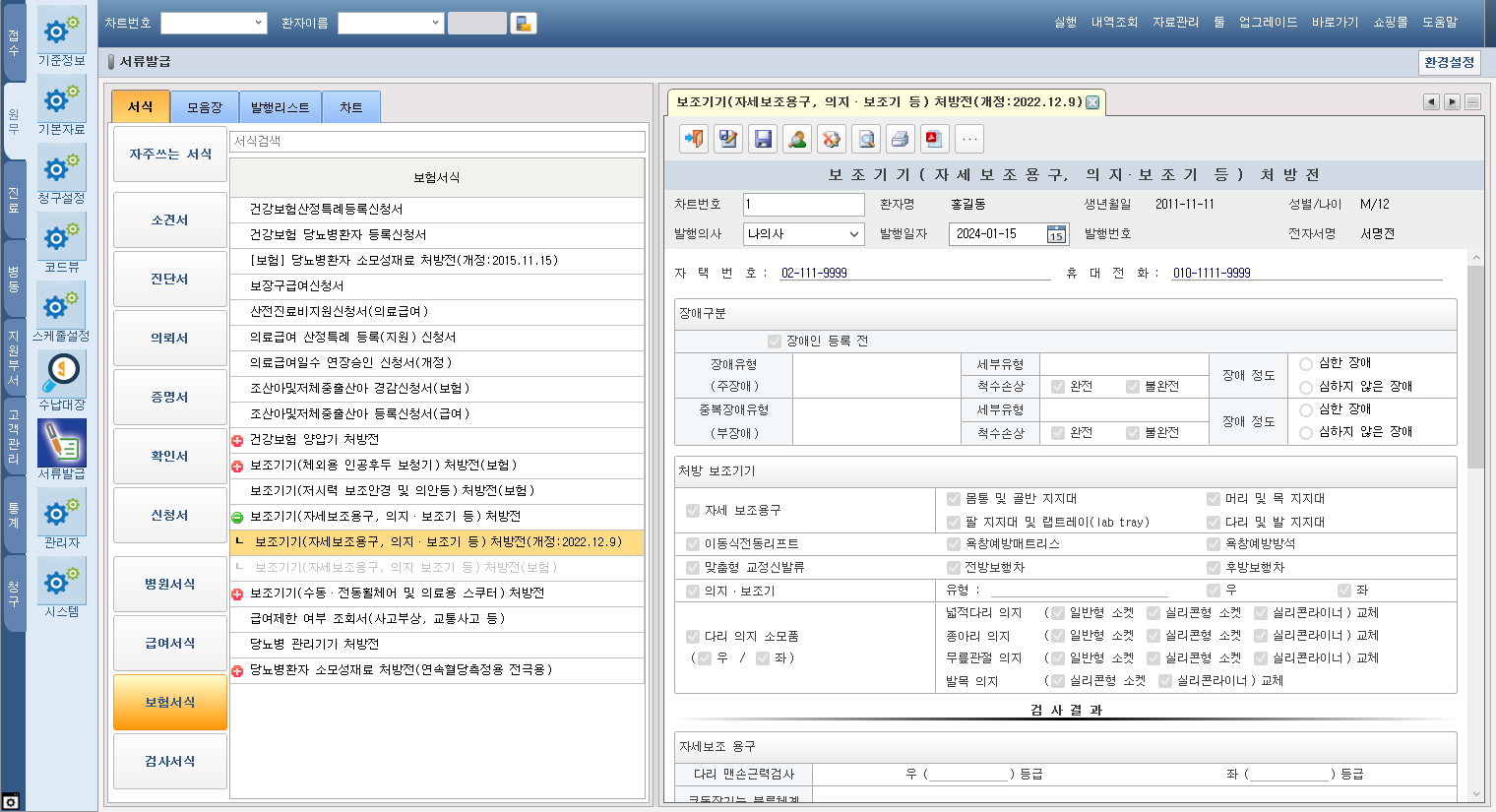Screen dimensions: 1496x812
Task: Open the 자료관리 menu
Action: (x=1175, y=22)
